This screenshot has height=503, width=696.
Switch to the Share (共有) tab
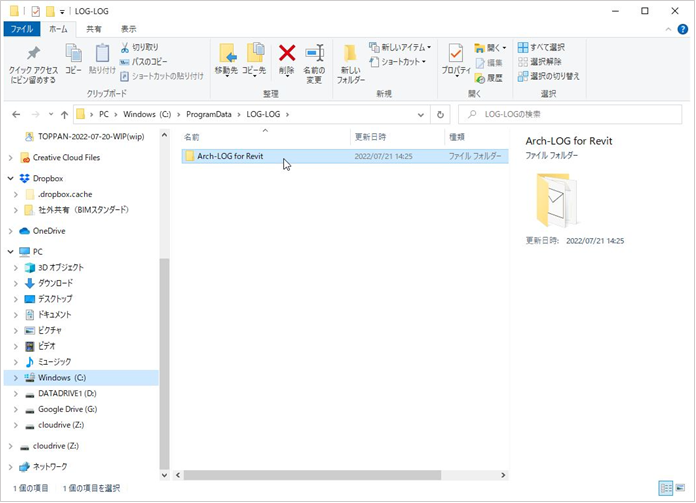coord(94,29)
